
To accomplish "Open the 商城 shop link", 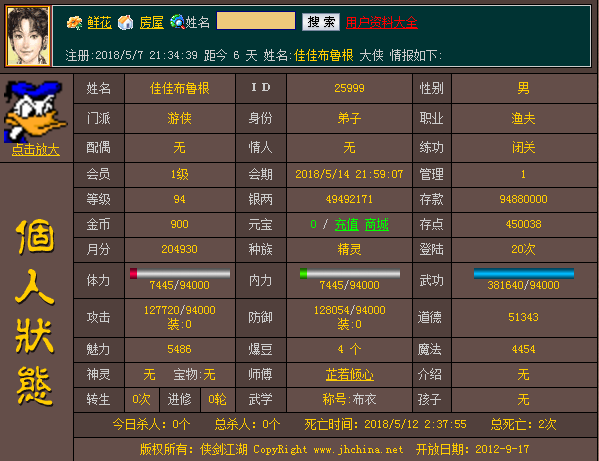I will click(x=377, y=225).
